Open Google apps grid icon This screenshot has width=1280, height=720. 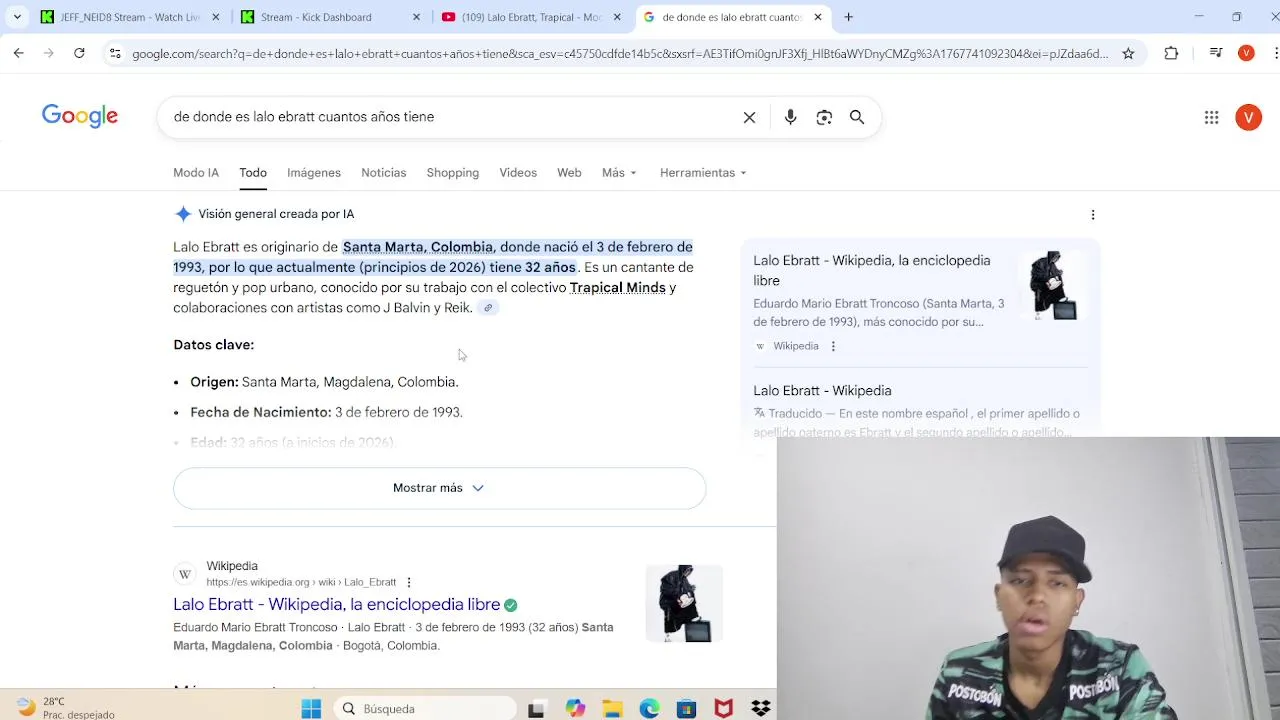pos(1211,117)
